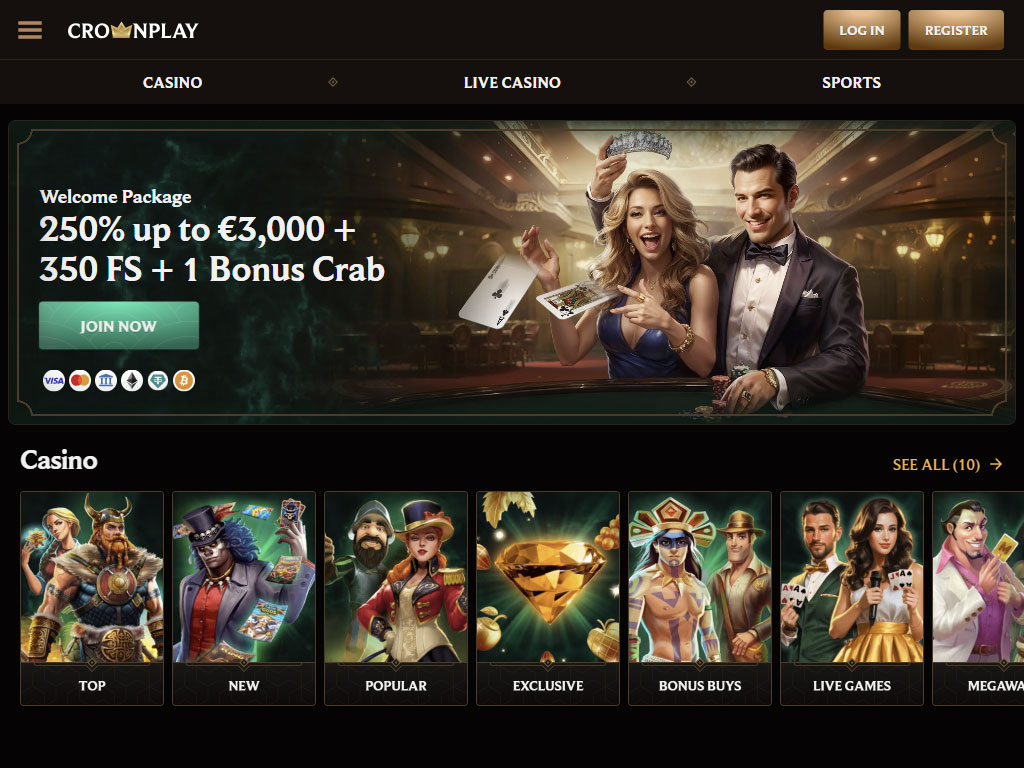Click the Join Now button

(x=119, y=325)
